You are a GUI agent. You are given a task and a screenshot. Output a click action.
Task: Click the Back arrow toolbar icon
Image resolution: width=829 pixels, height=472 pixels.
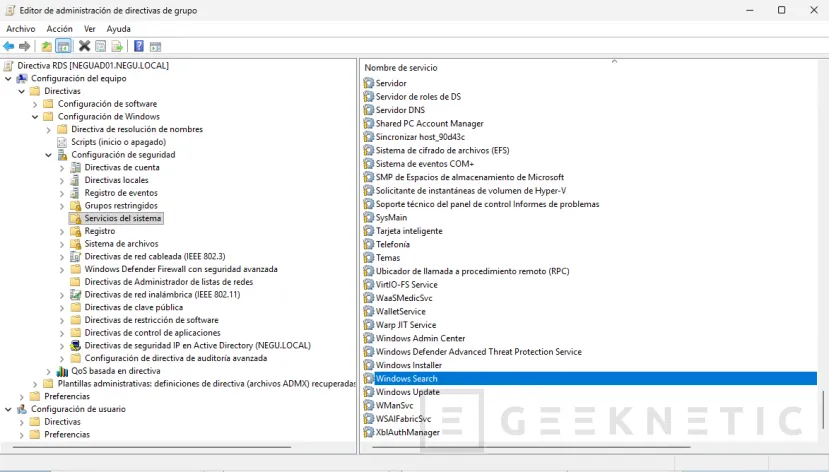(x=8, y=47)
